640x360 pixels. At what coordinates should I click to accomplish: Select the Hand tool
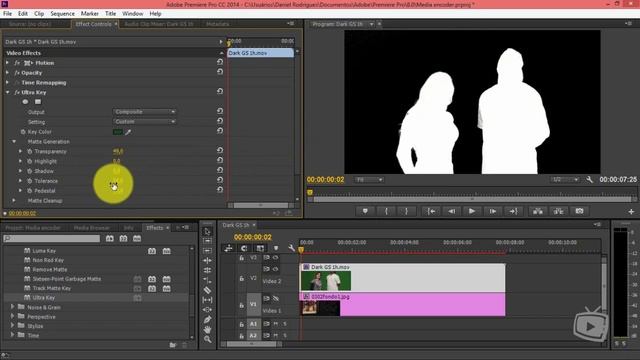click(x=207, y=329)
